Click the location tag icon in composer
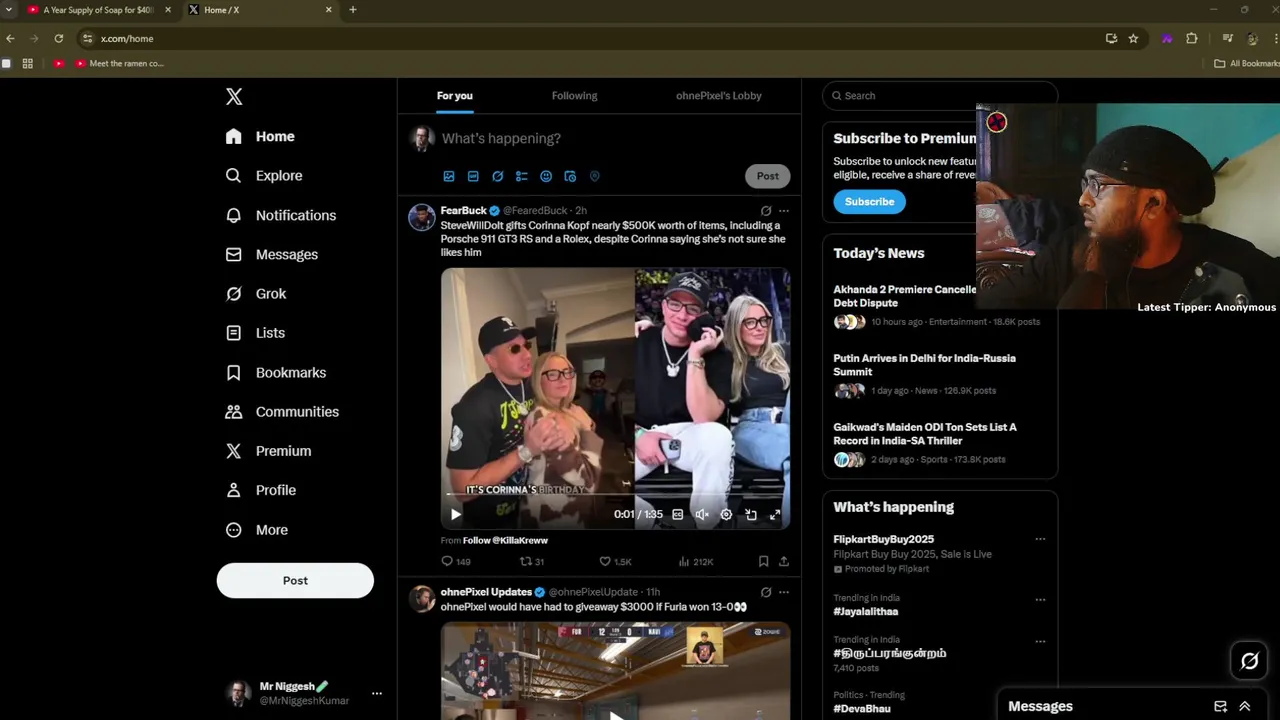Viewport: 1280px width, 720px height. pyautogui.click(x=594, y=176)
